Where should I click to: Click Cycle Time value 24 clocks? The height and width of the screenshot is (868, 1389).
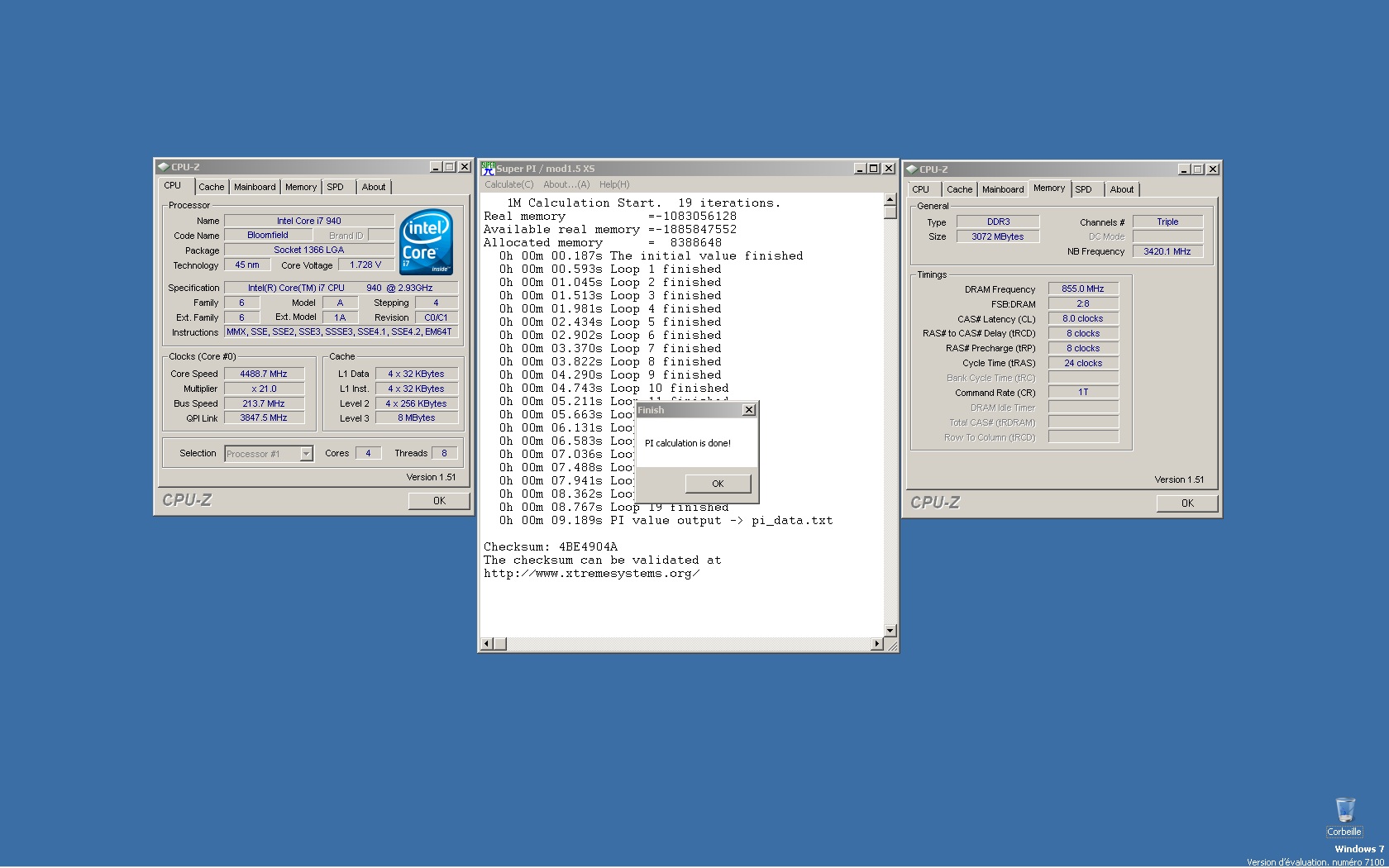[x=1083, y=363]
